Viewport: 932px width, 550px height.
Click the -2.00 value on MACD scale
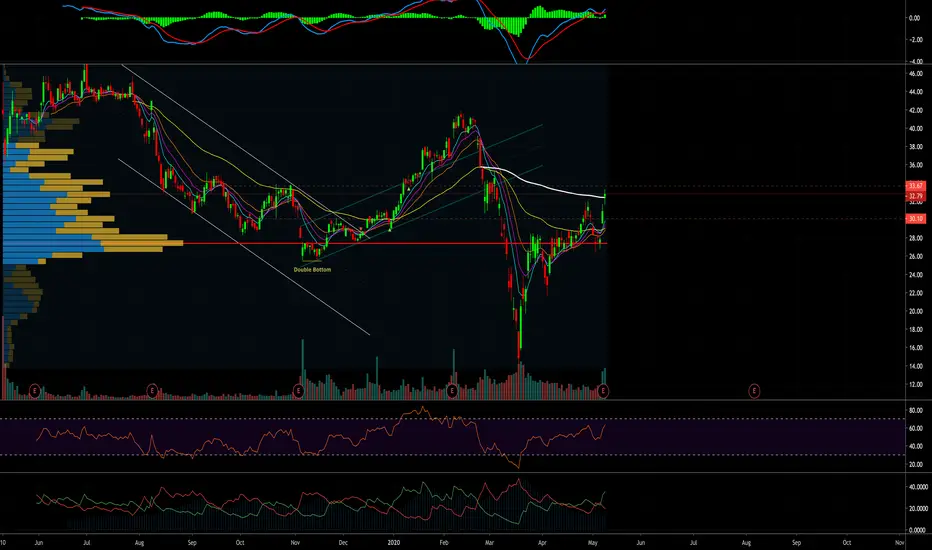(x=915, y=40)
